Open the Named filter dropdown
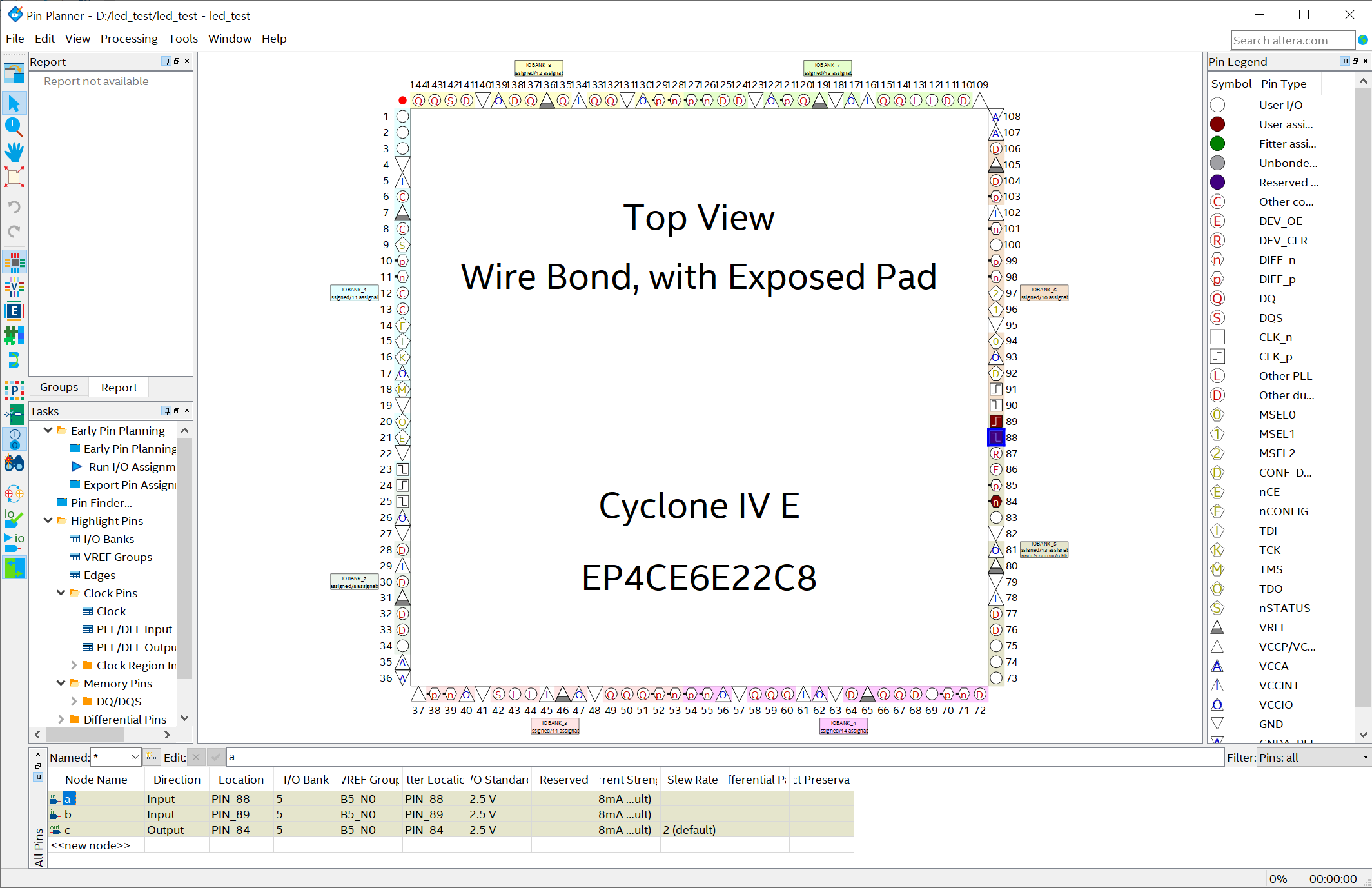This screenshot has height=888, width=1372. 135,757
